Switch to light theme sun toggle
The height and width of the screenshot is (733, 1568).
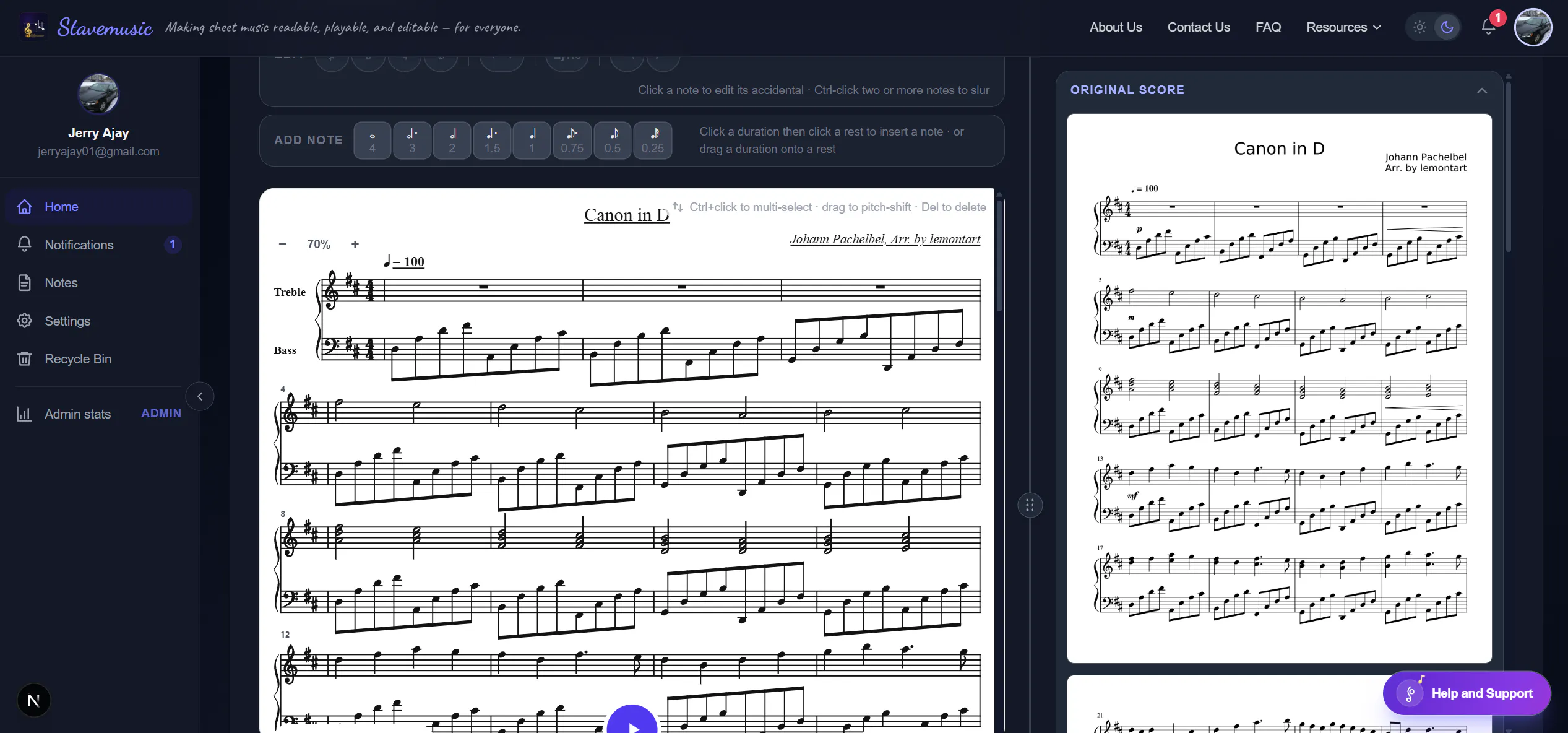[1420, 27]
